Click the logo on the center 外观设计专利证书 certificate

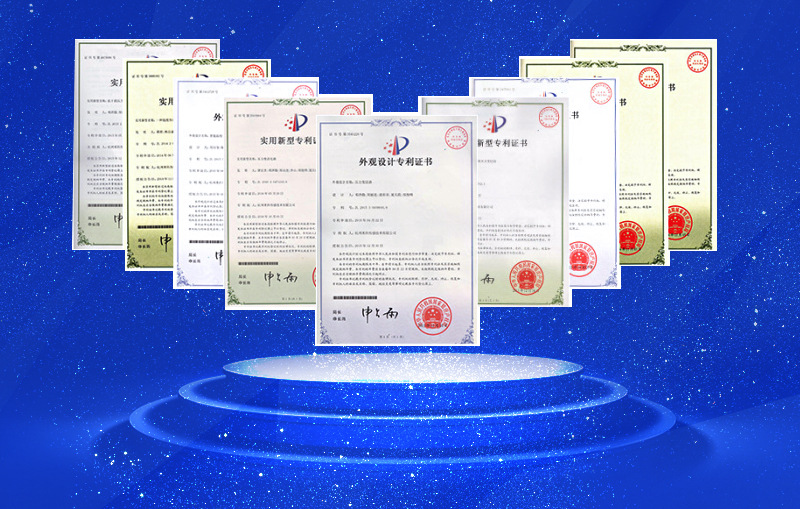click(x=397, y=144)
